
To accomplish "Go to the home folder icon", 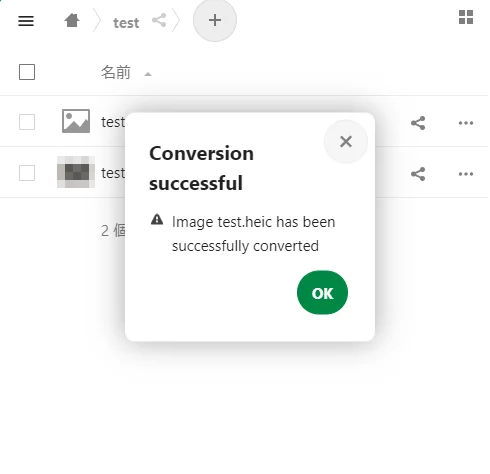I will point(72,21).
